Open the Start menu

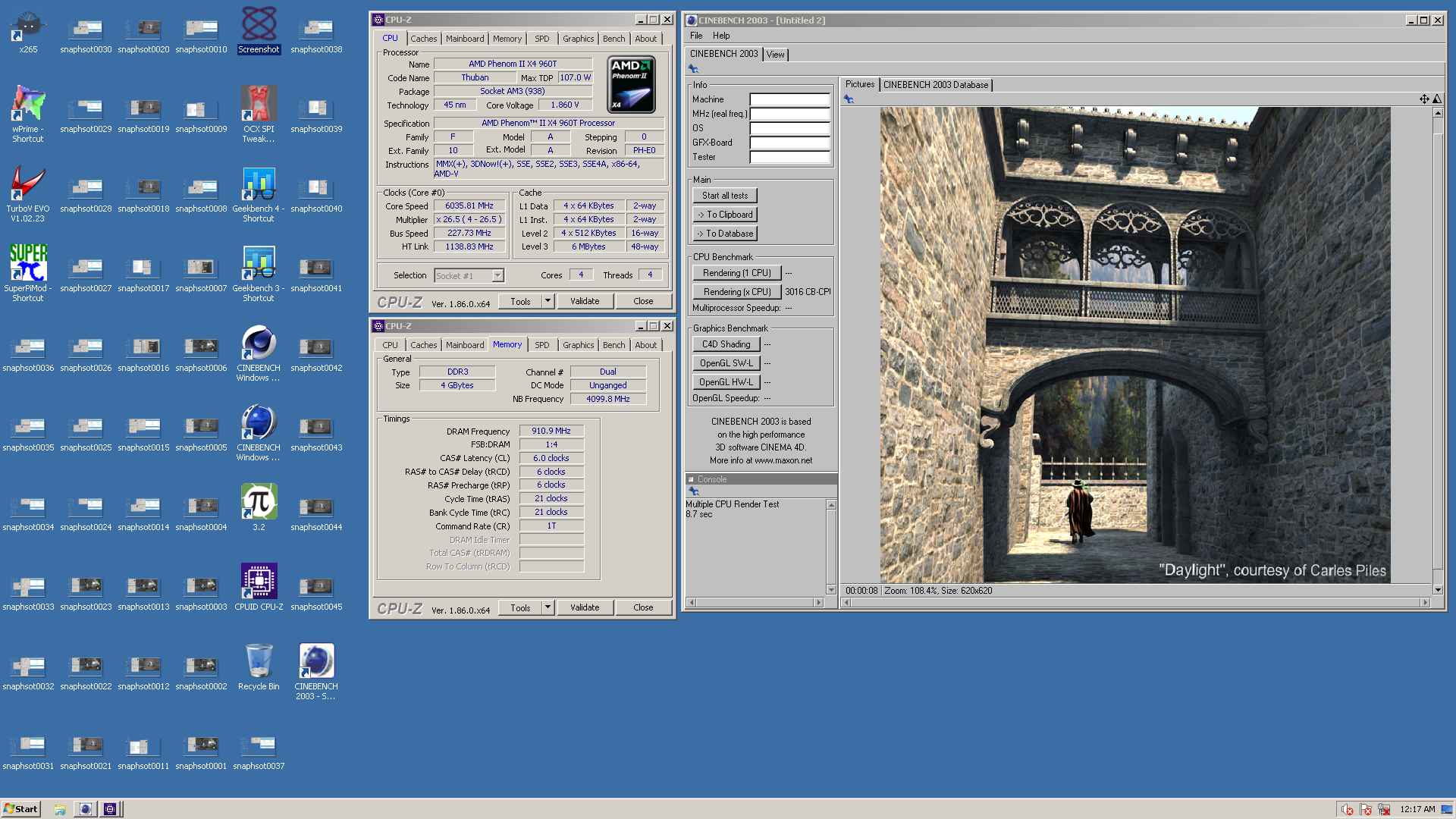(x=20, y=809)
